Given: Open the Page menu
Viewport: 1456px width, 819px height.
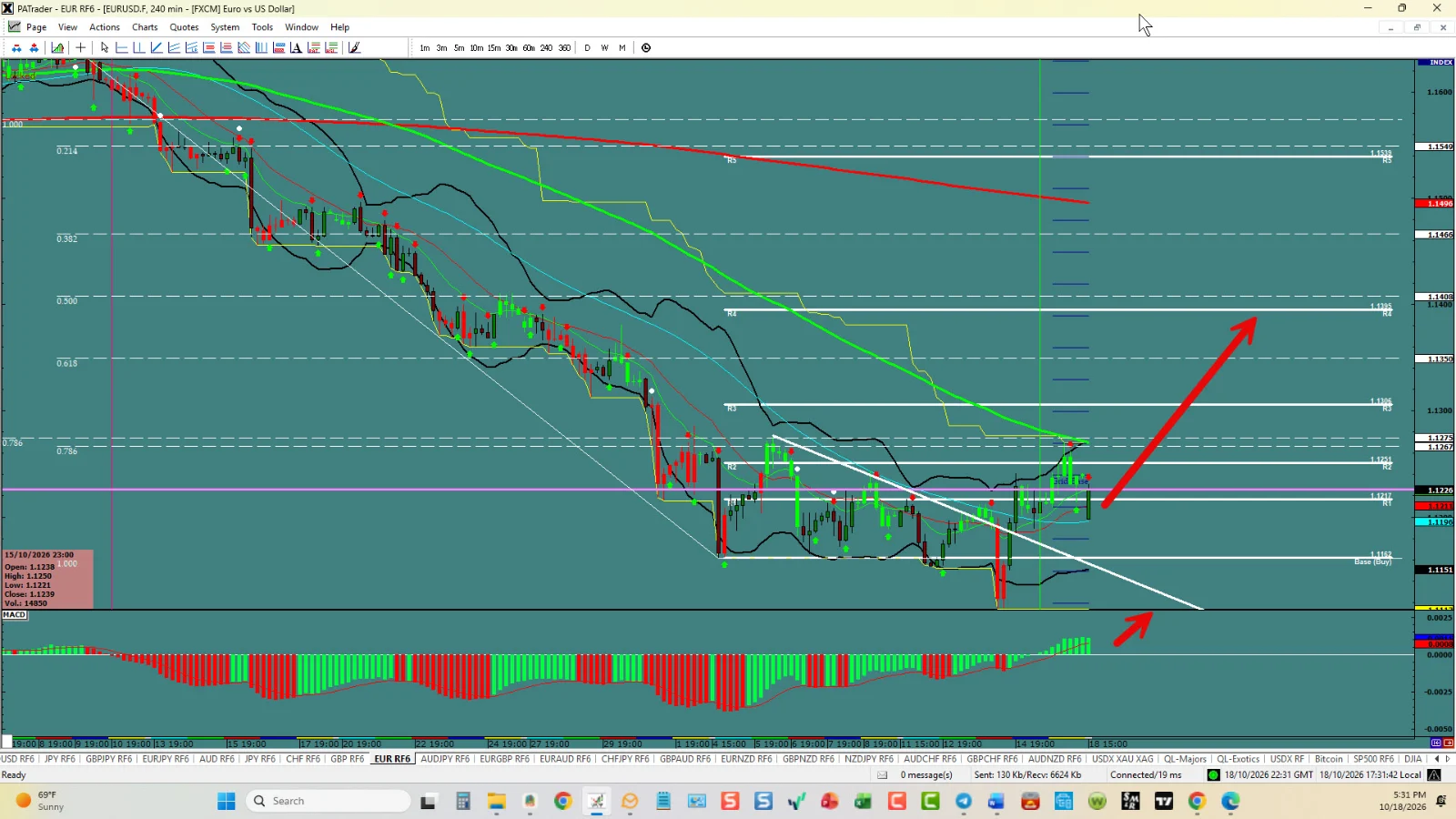Looking at the screenshot, I should pos(36,27).
